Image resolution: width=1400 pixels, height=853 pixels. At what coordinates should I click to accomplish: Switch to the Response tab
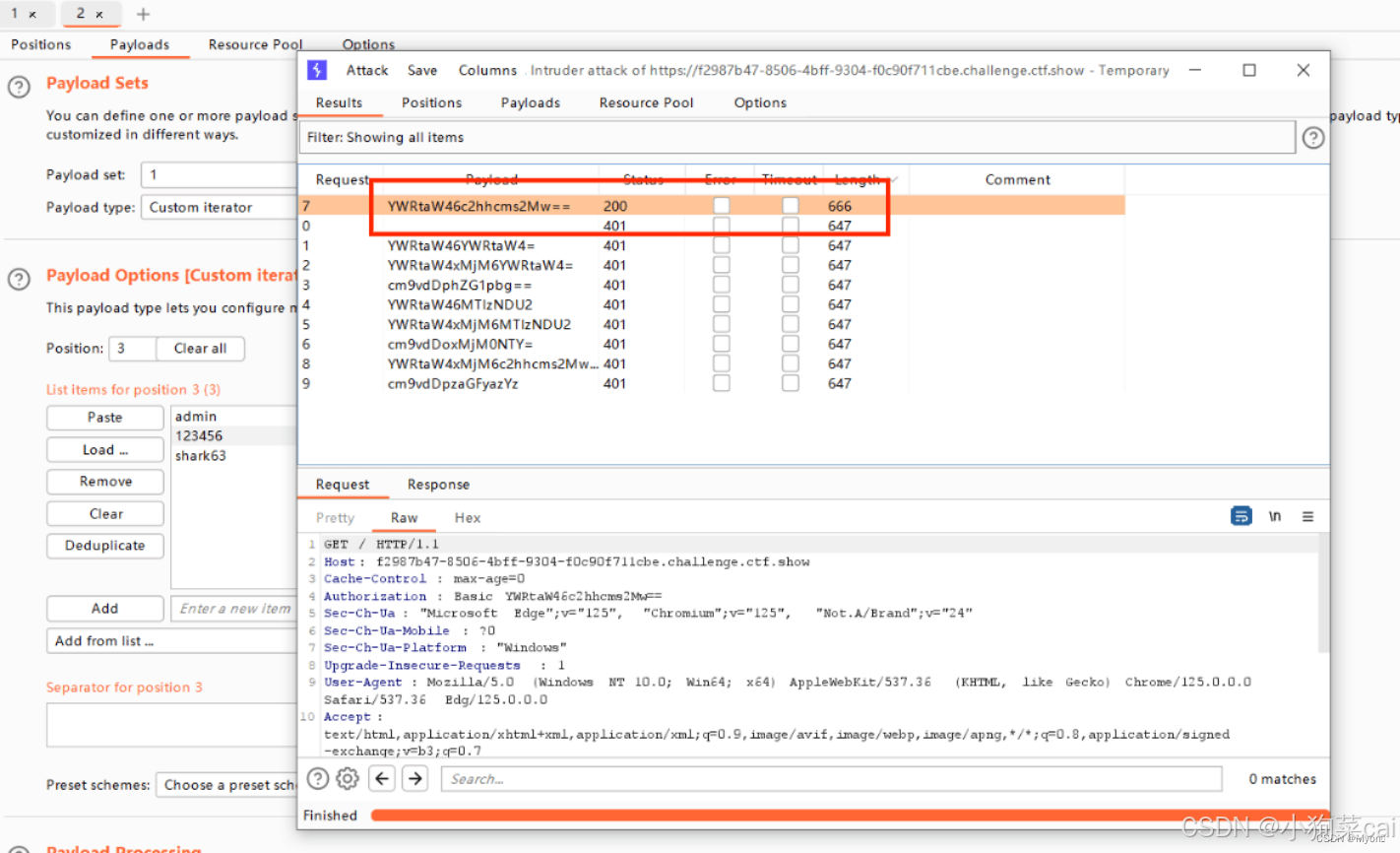coord(438,485)
